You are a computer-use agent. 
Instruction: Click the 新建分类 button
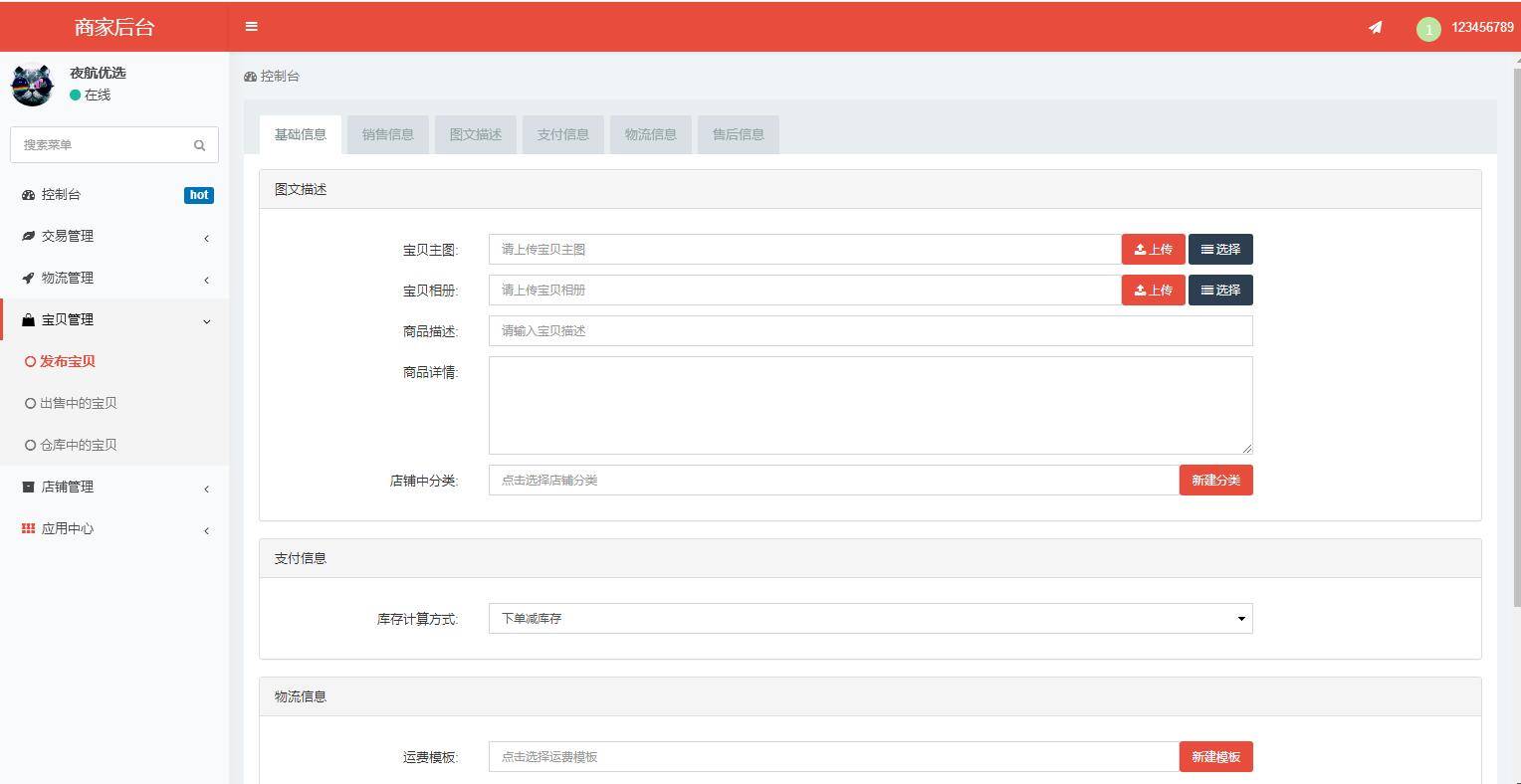click(1215, 481)
